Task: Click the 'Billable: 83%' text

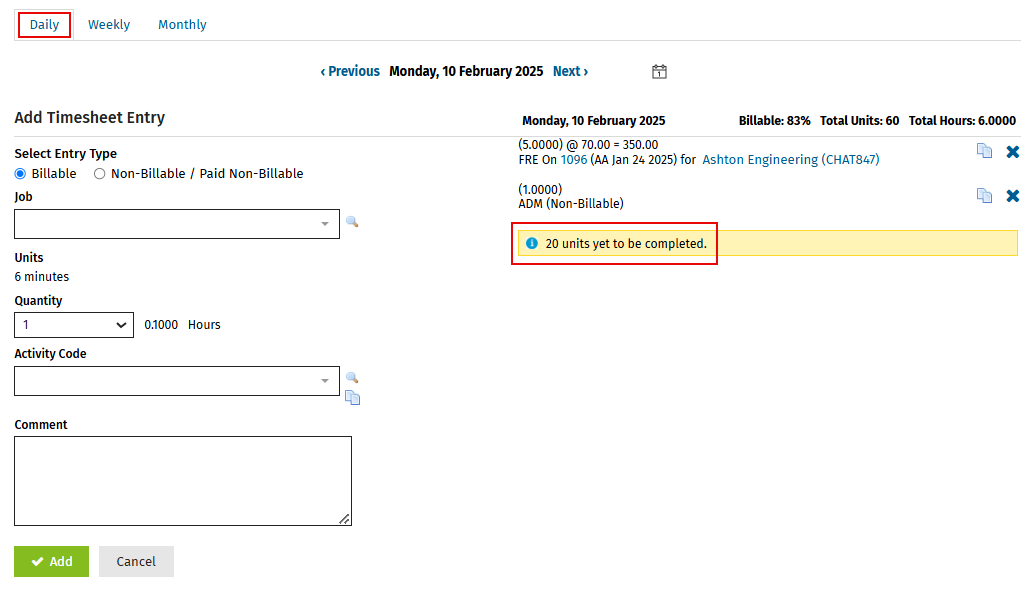Action: [775, 121]
